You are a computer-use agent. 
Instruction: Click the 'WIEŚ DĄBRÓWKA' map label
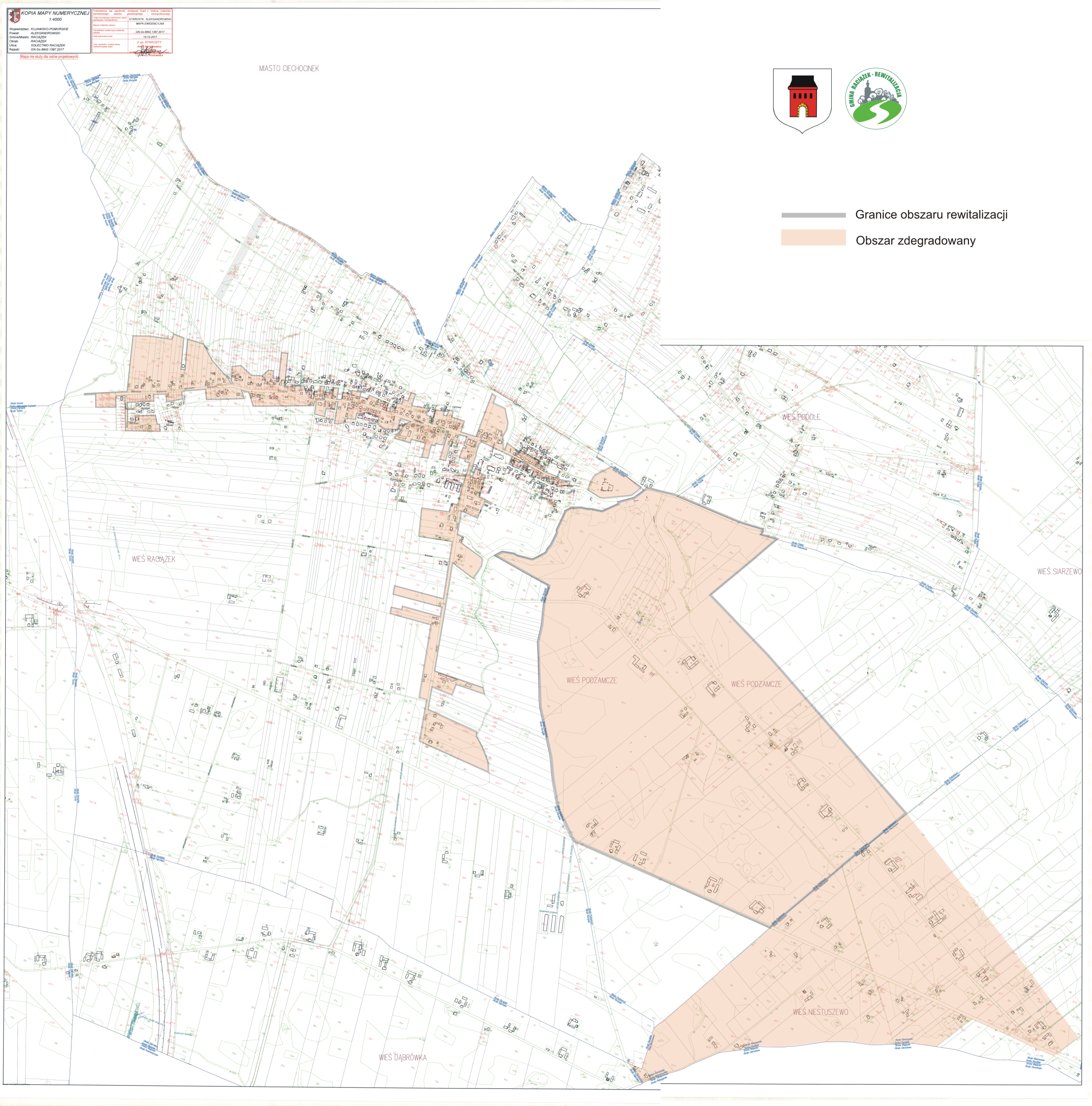tap(403, 1057)
